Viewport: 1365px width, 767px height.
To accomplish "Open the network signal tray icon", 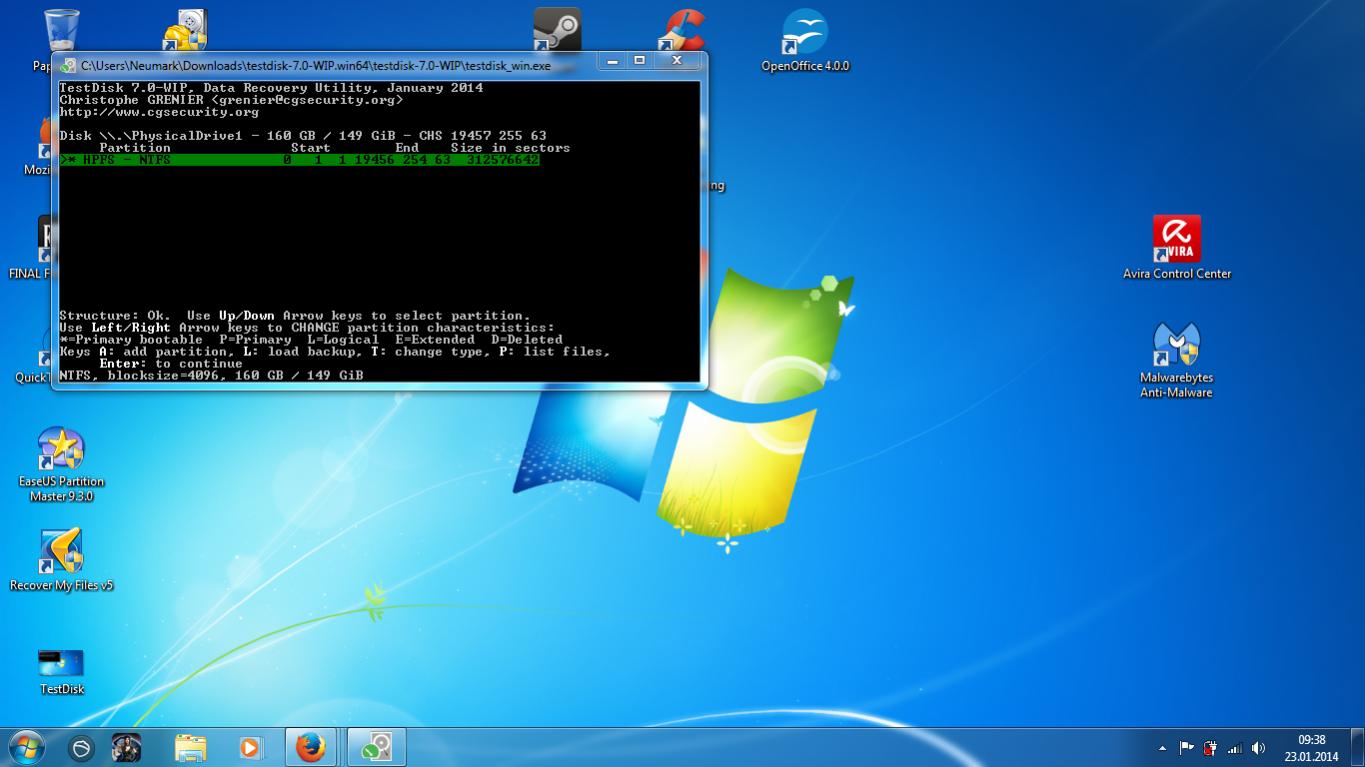I will tap(1234, 748).
